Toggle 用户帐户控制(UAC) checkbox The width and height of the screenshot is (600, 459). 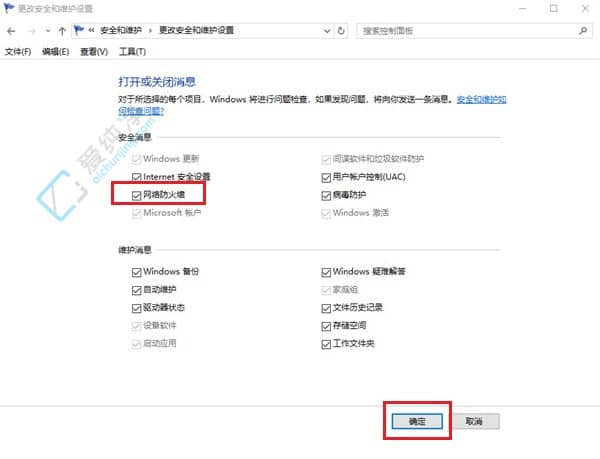(326, 177)
